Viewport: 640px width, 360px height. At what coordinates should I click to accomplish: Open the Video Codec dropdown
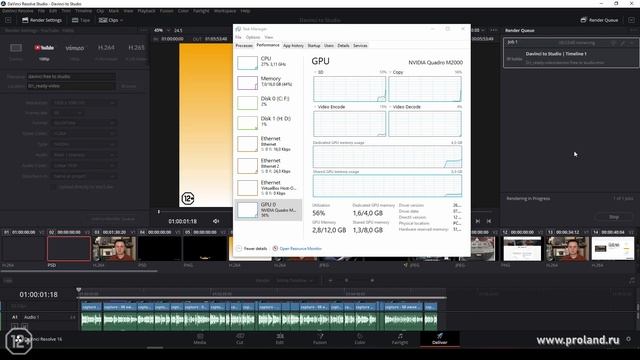coord(84,133)
